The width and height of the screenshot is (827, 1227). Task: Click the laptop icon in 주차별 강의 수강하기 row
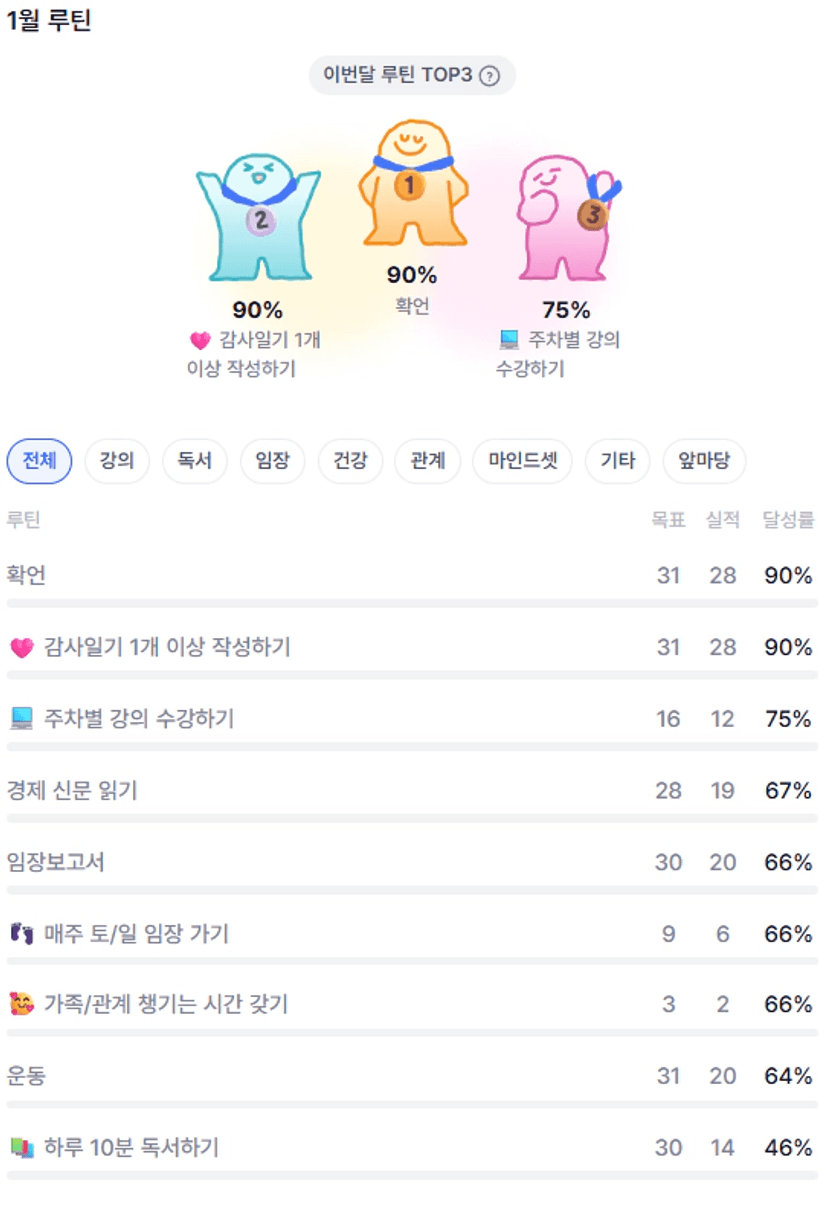click(x=21, y=719)
